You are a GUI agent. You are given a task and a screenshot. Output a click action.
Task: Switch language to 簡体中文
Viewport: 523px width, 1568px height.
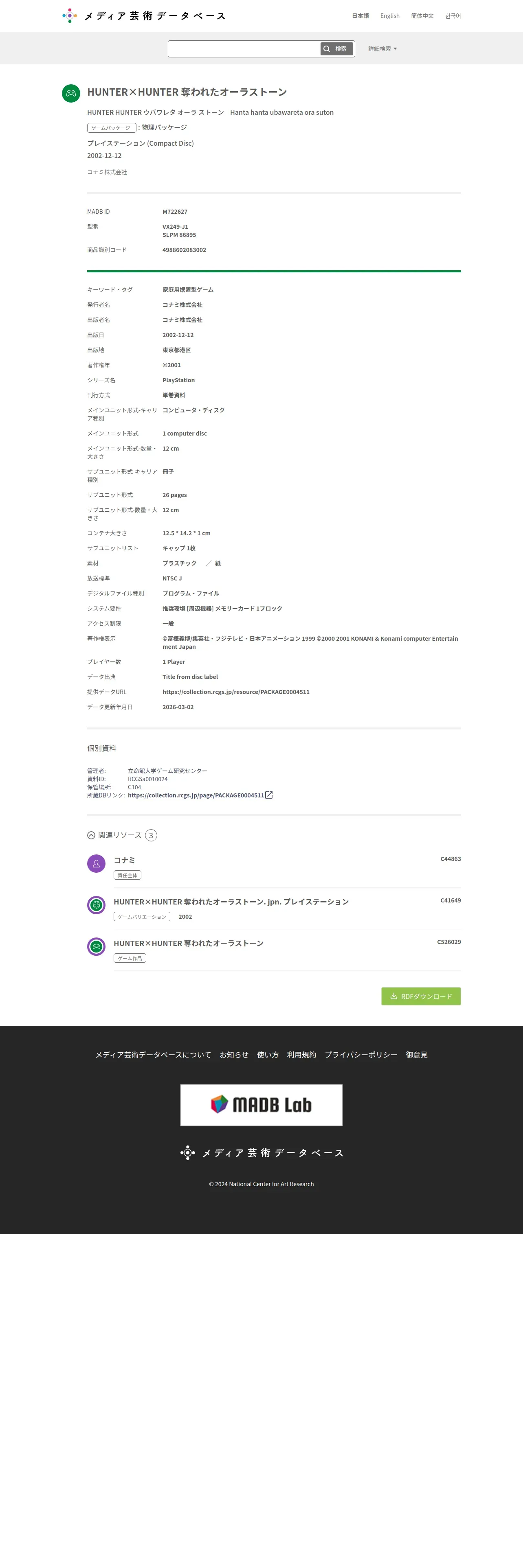point(422,16)
